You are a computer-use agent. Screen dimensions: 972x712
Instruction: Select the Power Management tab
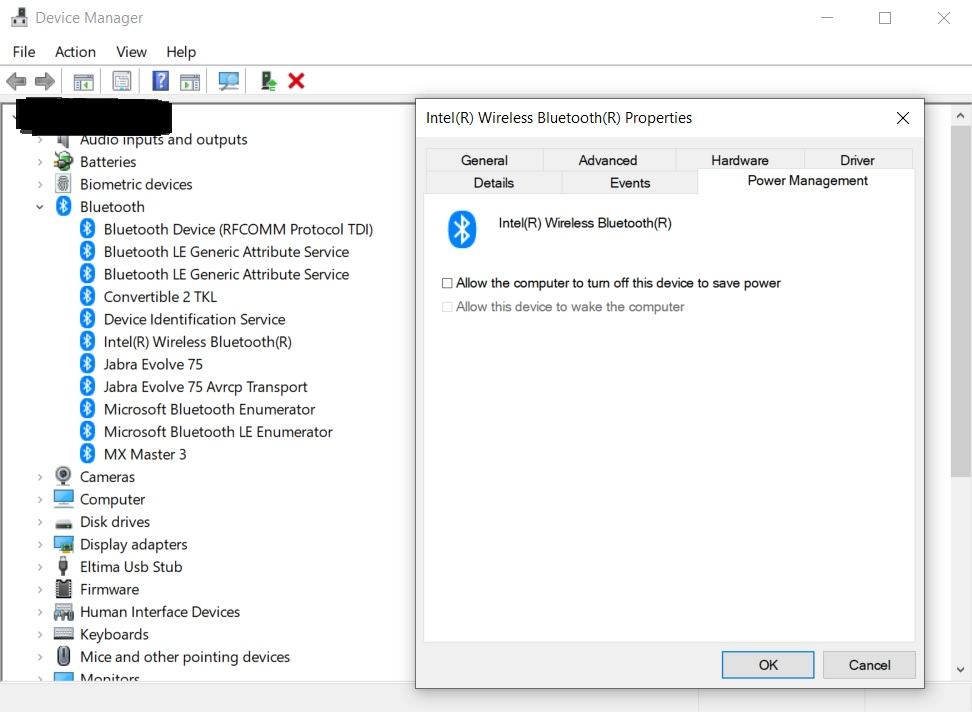pyautogui.click(x=807, y=181)
